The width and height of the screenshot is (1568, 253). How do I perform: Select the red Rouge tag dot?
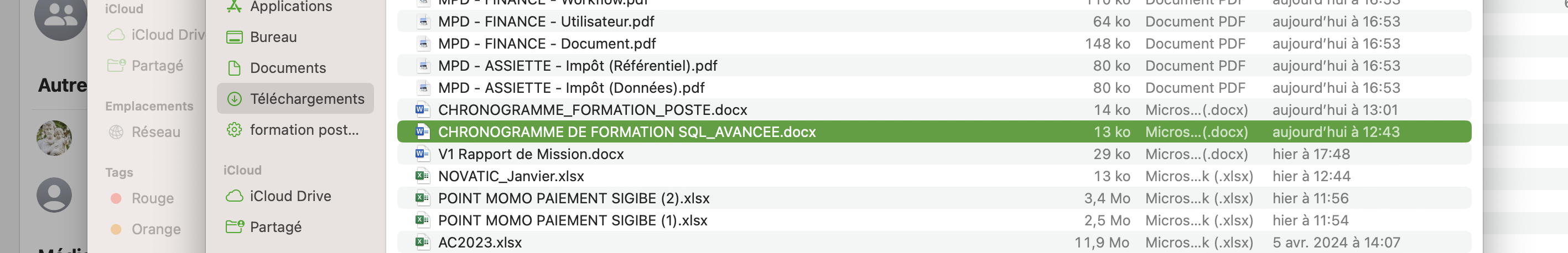coord(116,198)
